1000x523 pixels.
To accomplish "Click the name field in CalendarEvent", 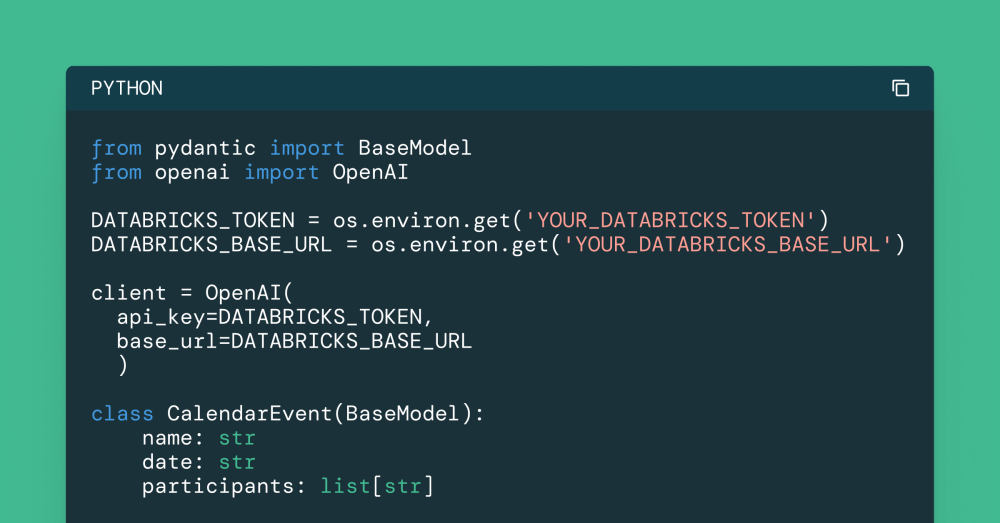I will 167,438.
